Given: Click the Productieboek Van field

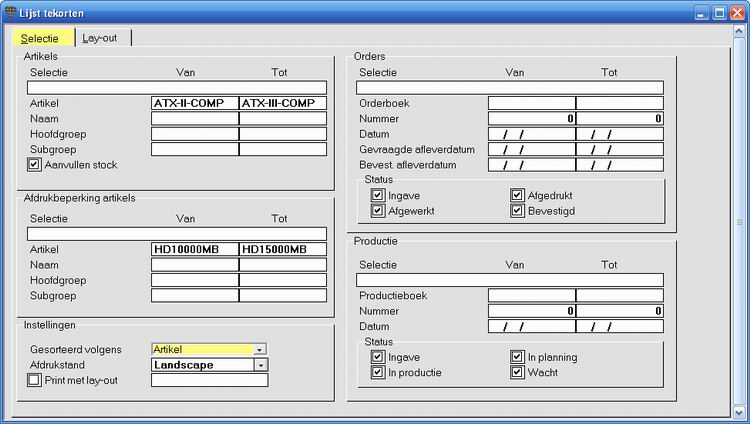Looking at the screenshot, I should 532,295.
